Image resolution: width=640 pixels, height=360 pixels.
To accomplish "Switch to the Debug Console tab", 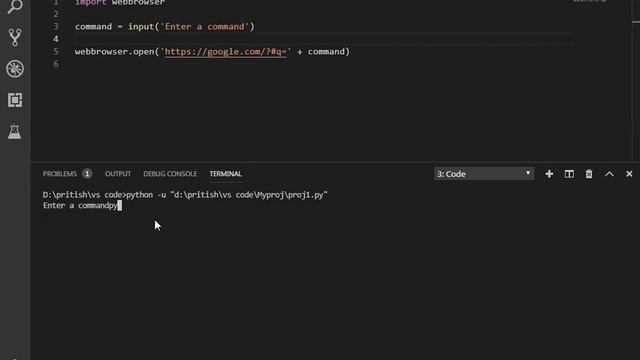I will [x=170, y=174].
